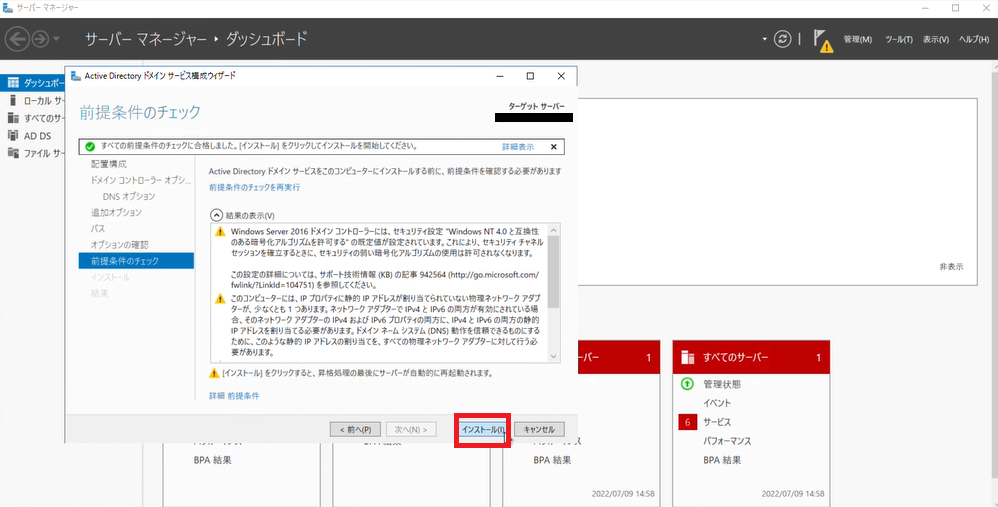Select パス wizard step
The width and height of the screenshot is (998, 507).
click(x=98, y=228)
